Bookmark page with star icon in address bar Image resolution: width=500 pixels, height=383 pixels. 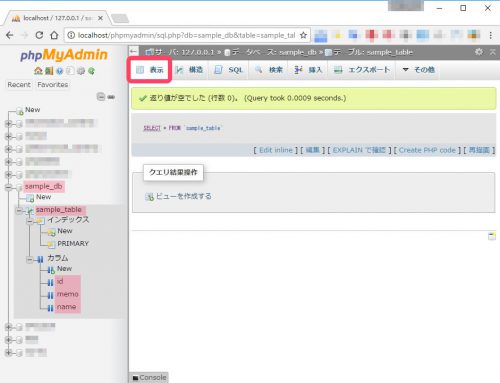point(303,35)
